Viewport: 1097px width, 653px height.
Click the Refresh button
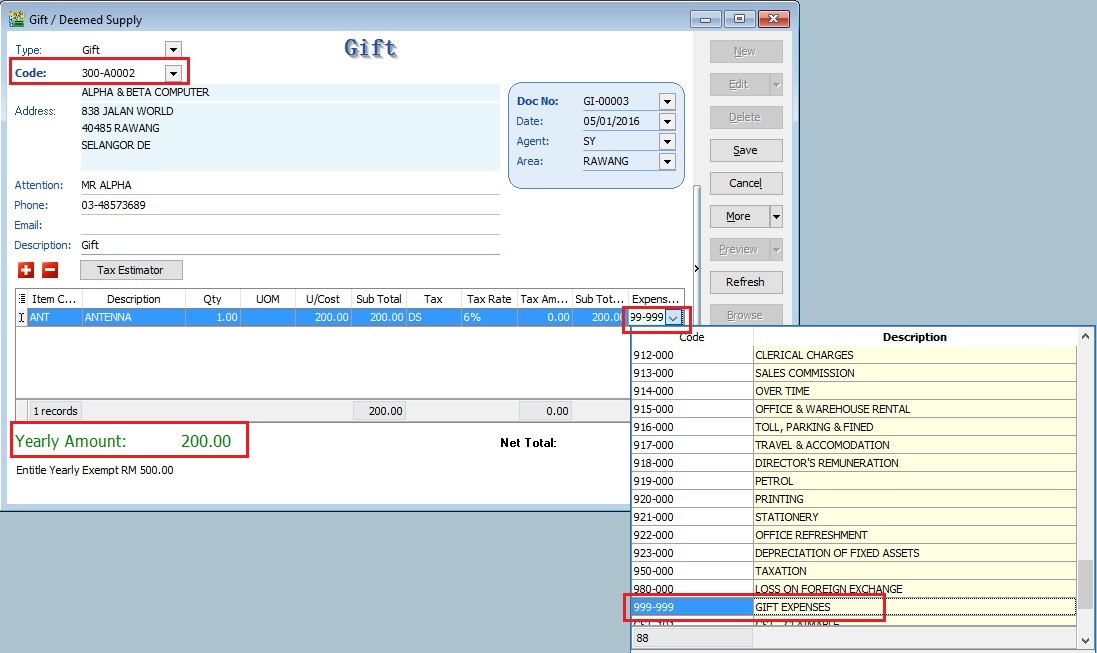tap(745, 282)
